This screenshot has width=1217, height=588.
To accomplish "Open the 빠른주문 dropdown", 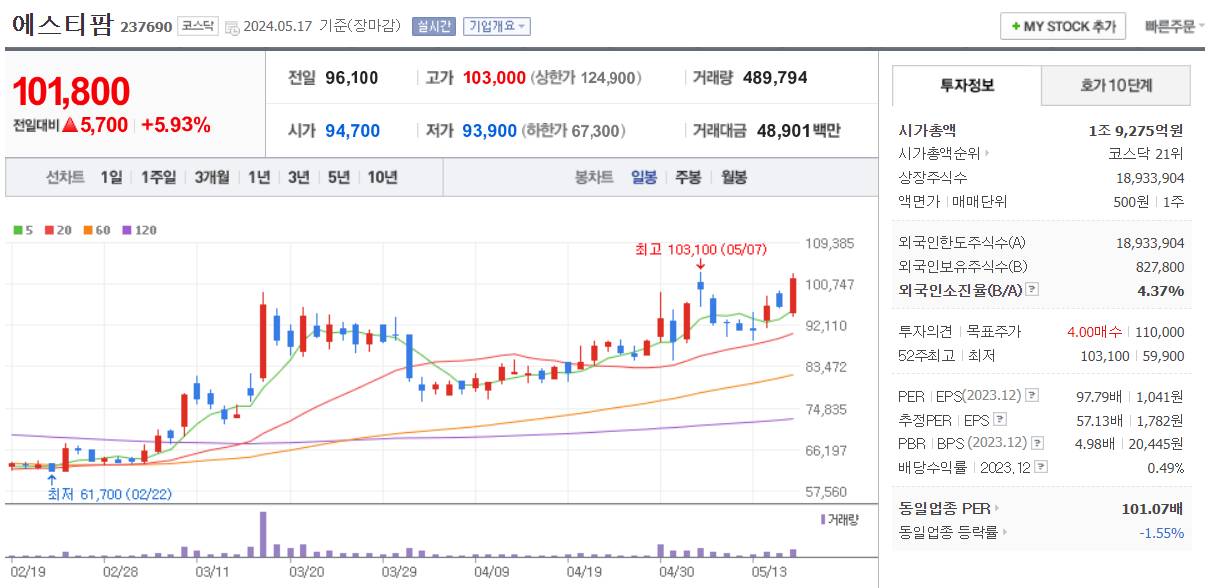I will point(1170,26).
